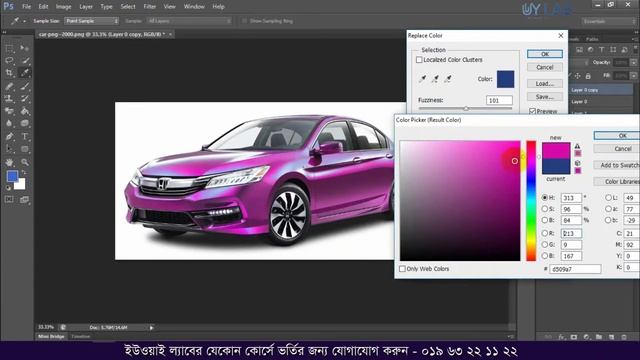The height and width of the screenshot is (360, 640).
Task: Open the Image menu
Action: 63,7
